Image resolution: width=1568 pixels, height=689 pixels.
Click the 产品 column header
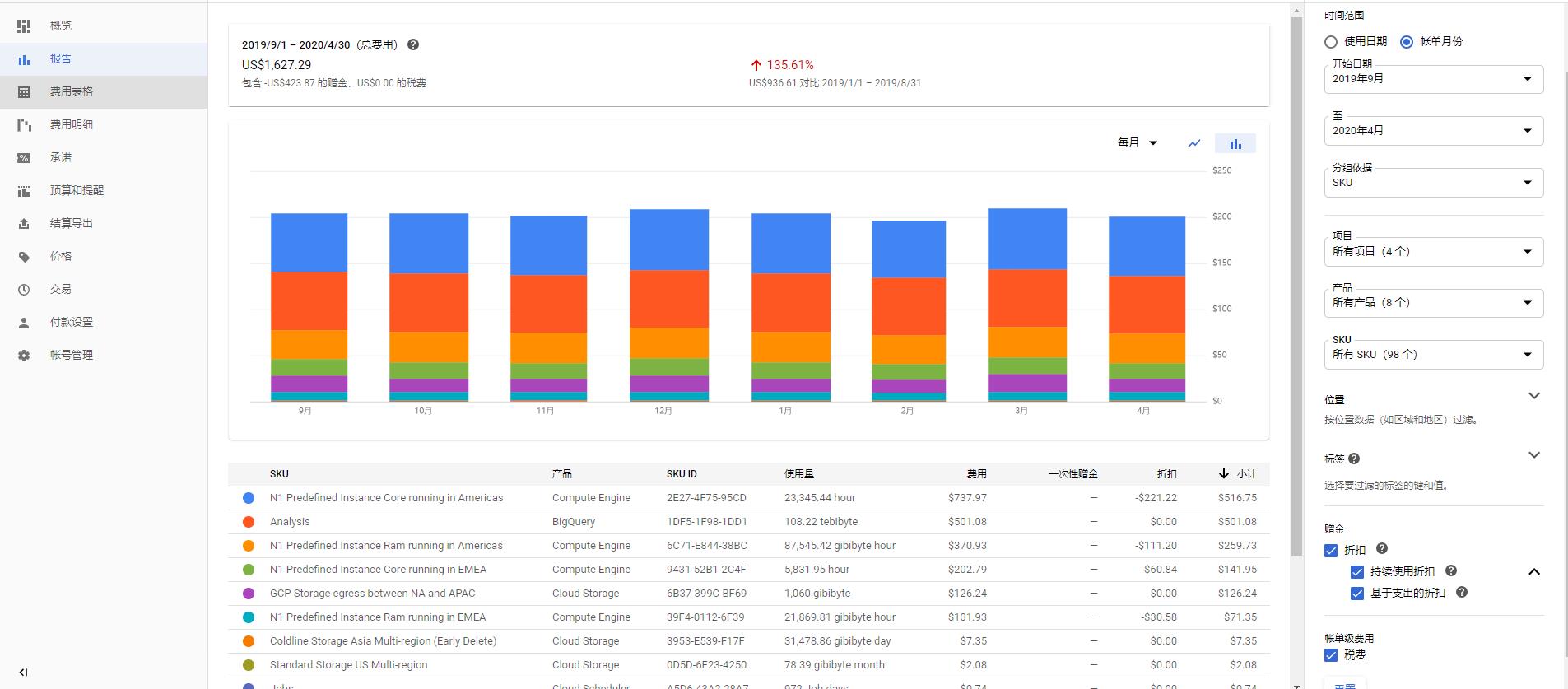click(x=562, y=473)
